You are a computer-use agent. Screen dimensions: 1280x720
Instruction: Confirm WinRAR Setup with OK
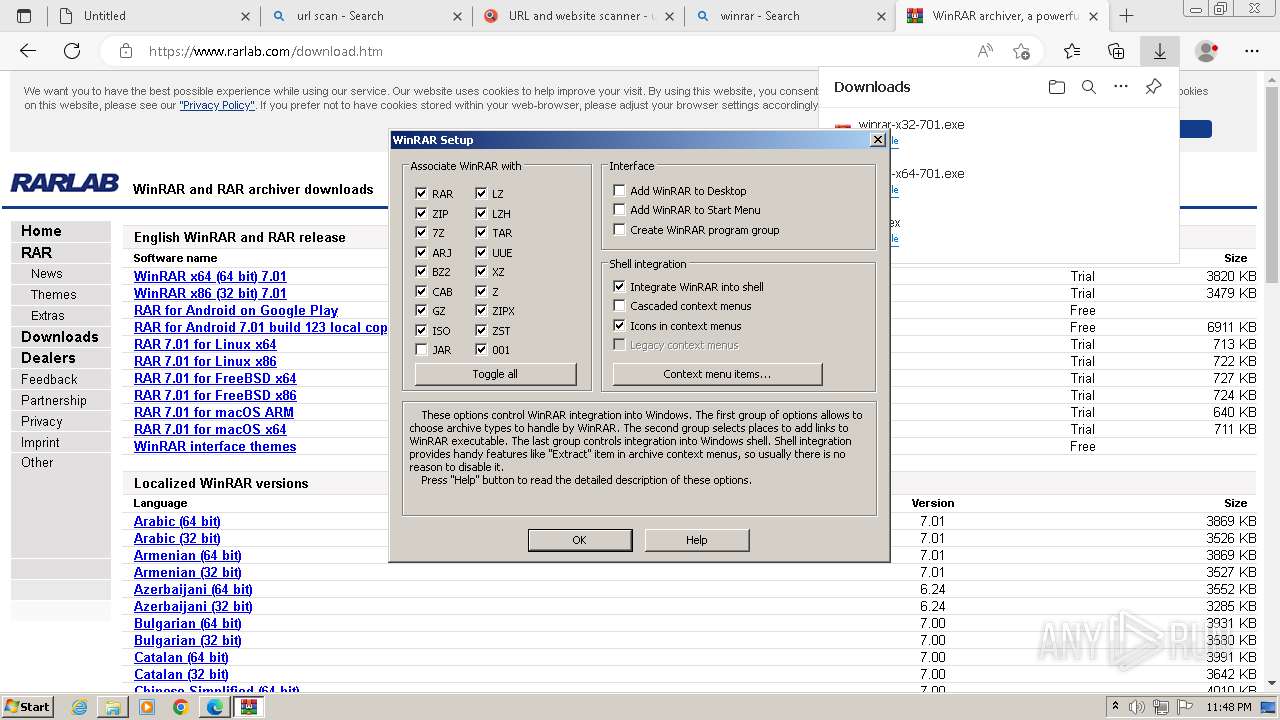tap(579, 540)
